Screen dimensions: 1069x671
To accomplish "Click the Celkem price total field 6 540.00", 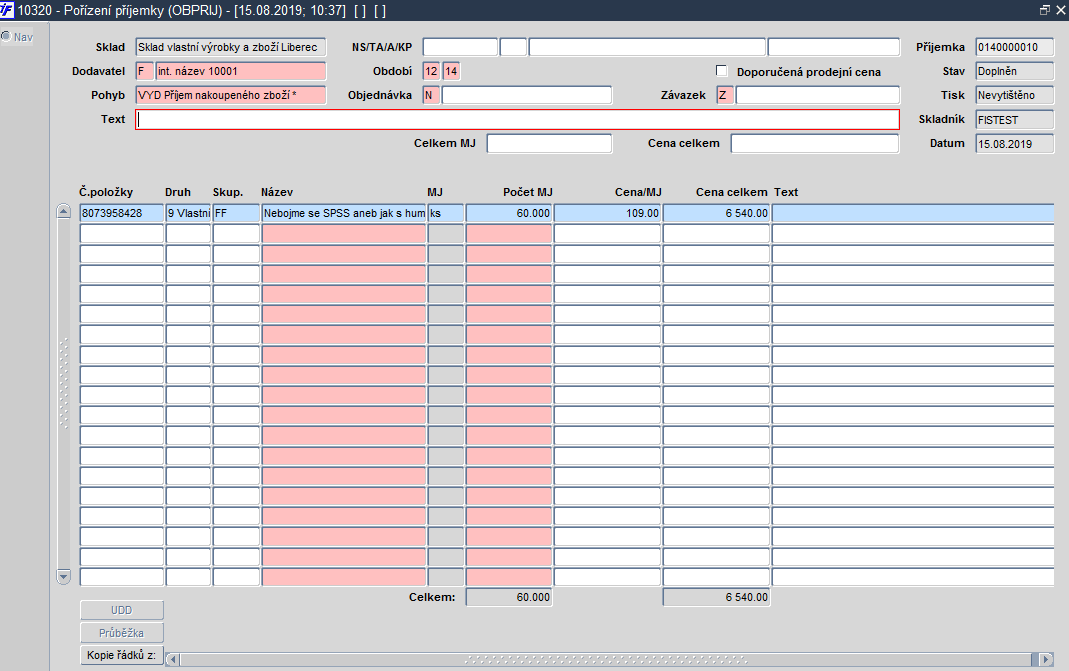I will (717, 597).
